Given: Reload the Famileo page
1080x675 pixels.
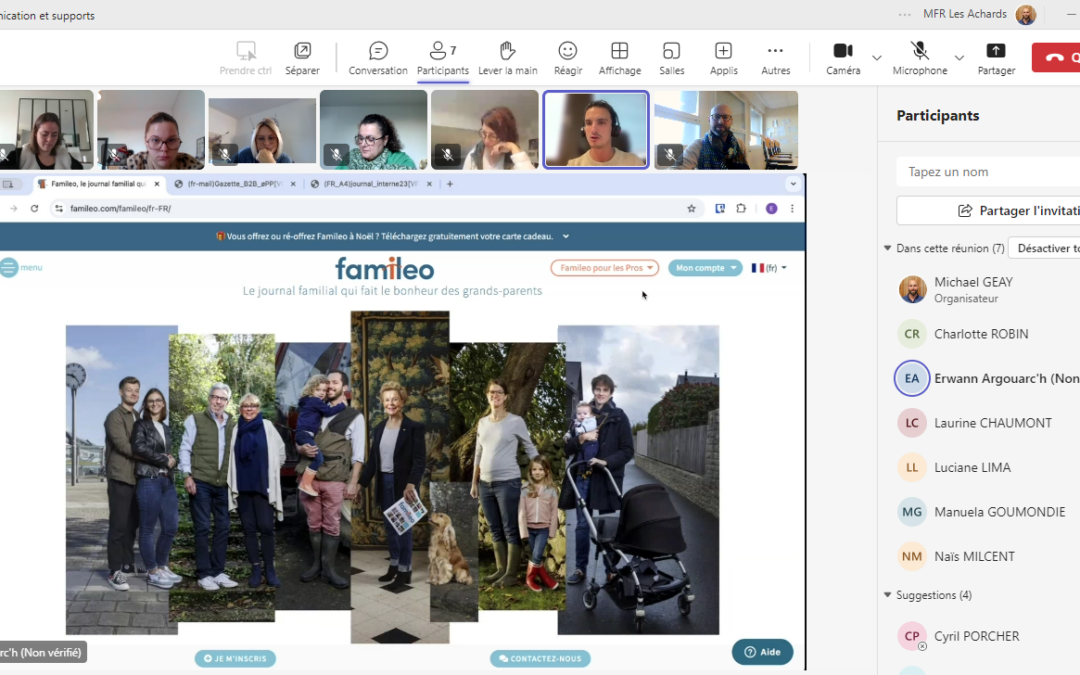Looking at the screenshot, I should click(x=34, y=208).
